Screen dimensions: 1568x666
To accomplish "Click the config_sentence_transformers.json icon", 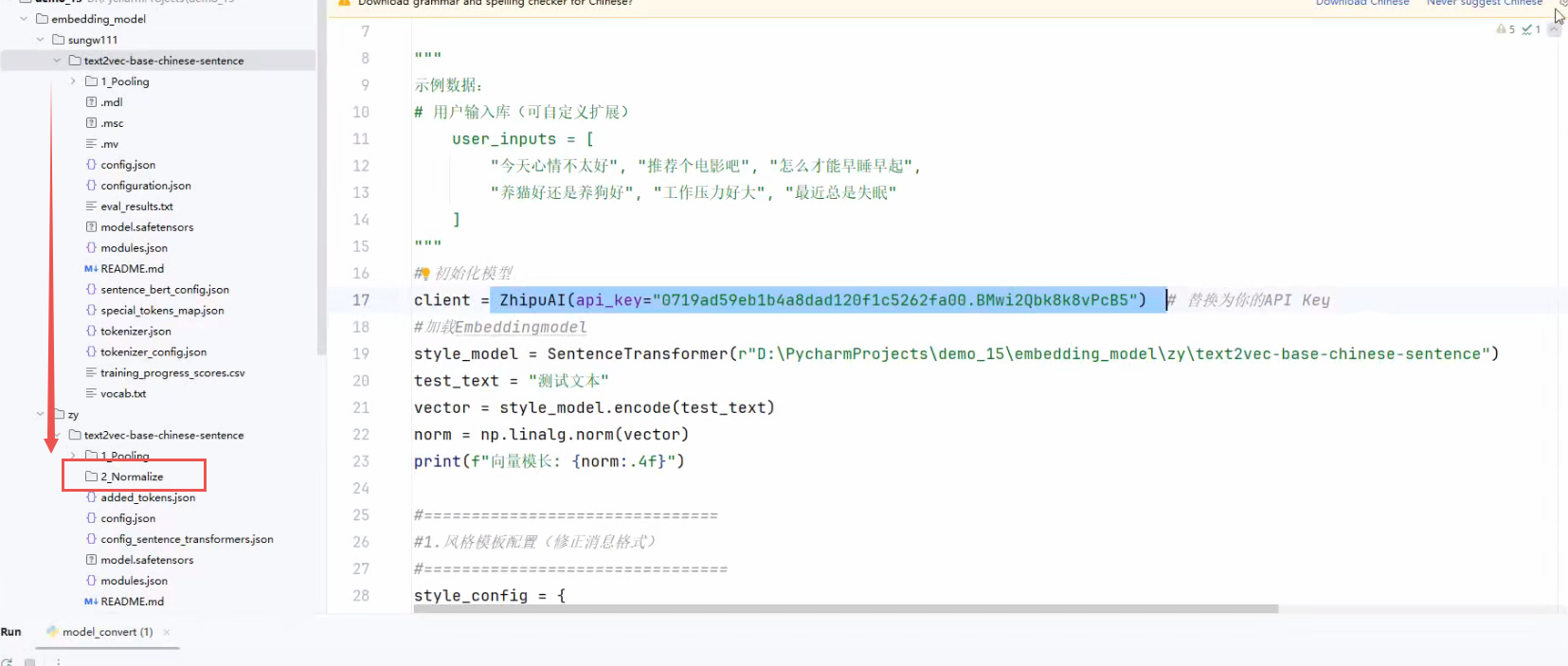I will [x=91, y=539].
